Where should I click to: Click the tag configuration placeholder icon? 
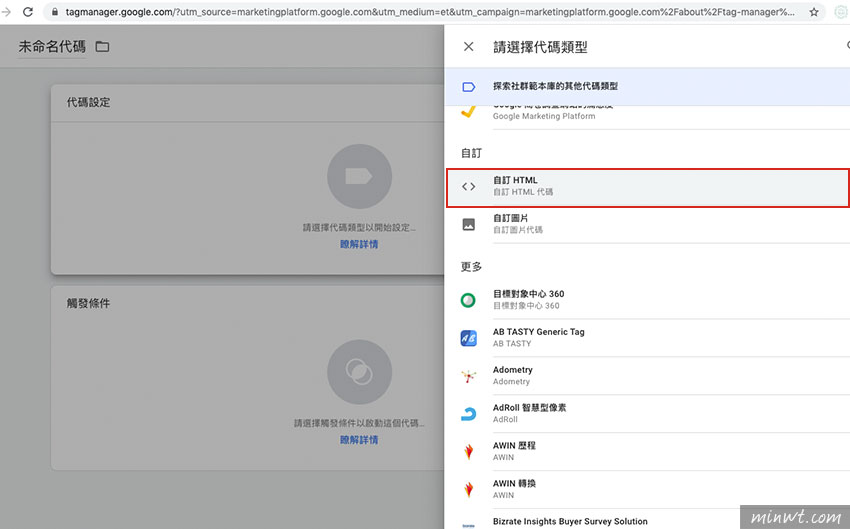(359, 176)
